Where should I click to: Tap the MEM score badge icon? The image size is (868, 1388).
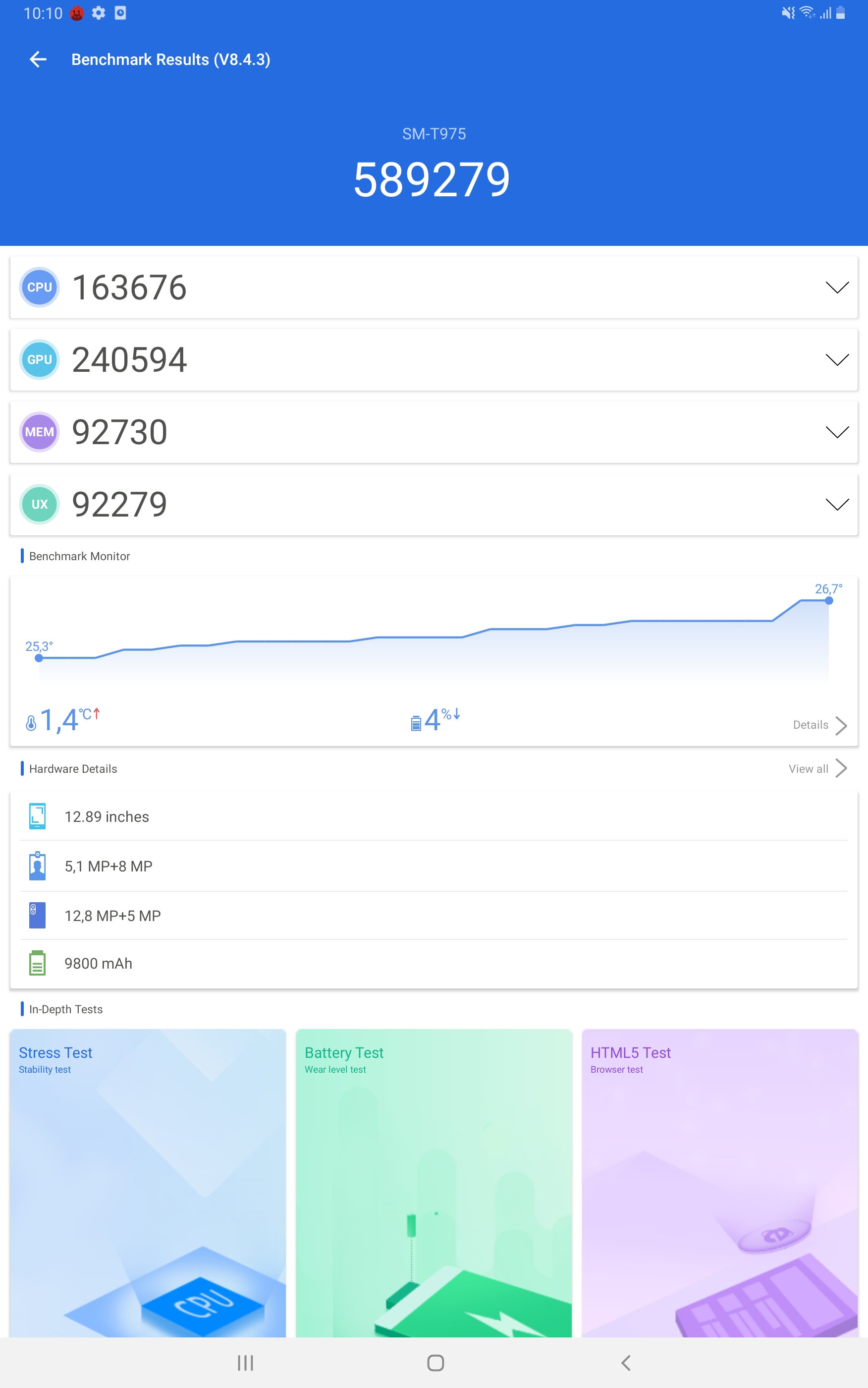click(39, 432)
